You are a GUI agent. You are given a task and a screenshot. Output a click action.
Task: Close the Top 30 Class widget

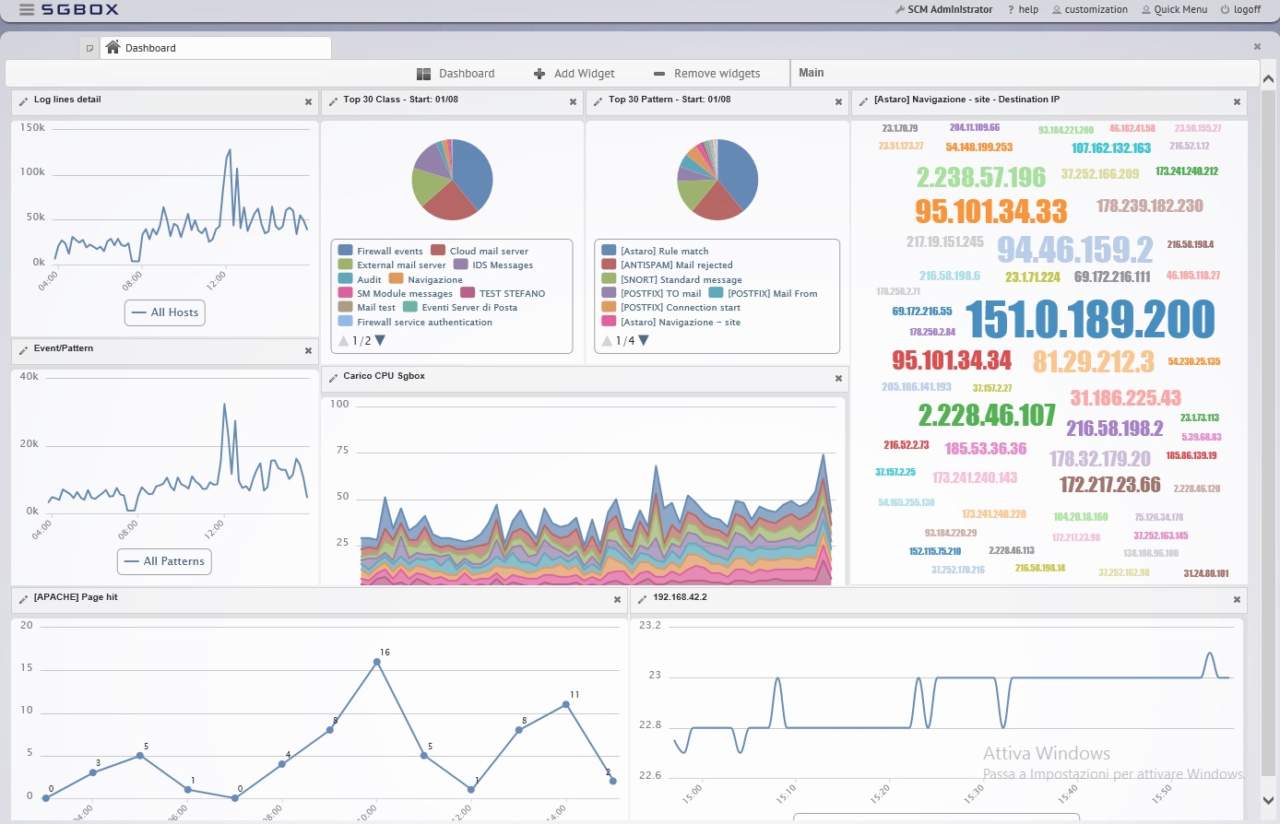[573, 101]
